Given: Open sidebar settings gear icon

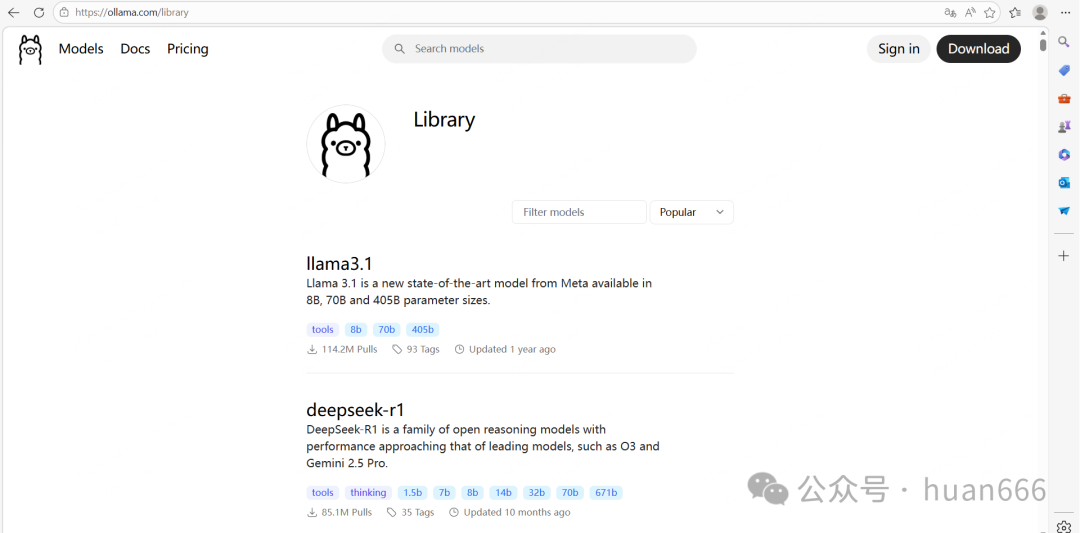Looking at the screenshot, I should coord(1064,527).
